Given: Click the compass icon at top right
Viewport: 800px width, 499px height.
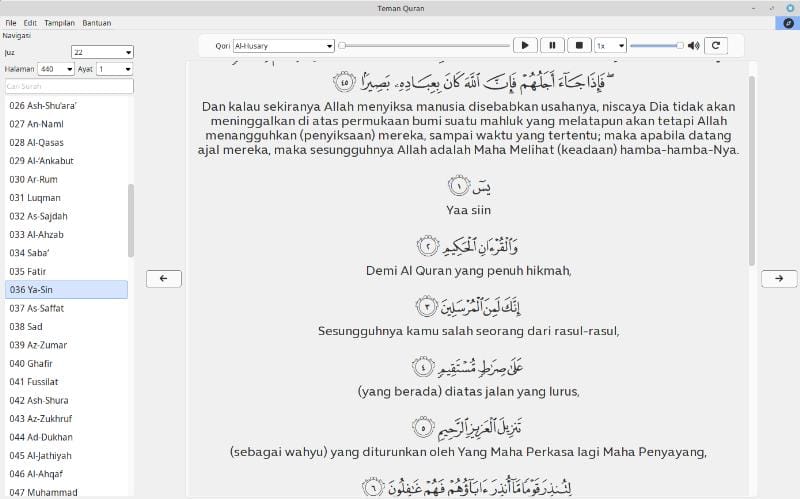Looking at the screenshot, I should tap(788, 23).
